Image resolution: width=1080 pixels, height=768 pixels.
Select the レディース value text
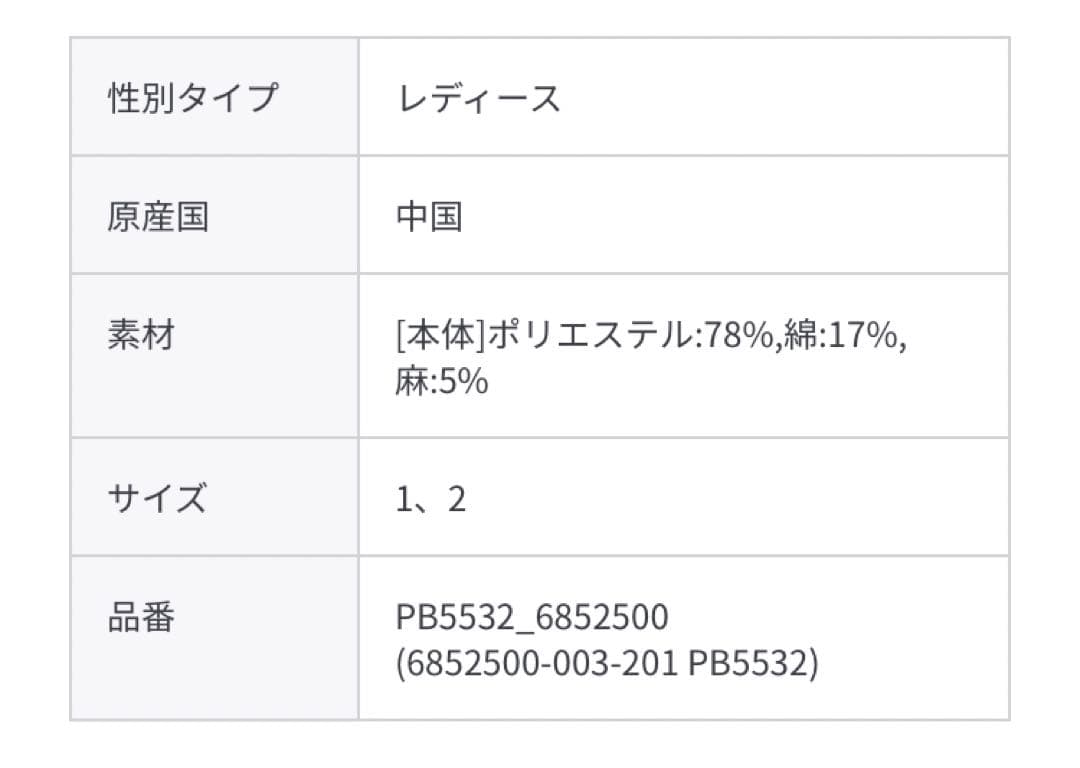(478, 98)
